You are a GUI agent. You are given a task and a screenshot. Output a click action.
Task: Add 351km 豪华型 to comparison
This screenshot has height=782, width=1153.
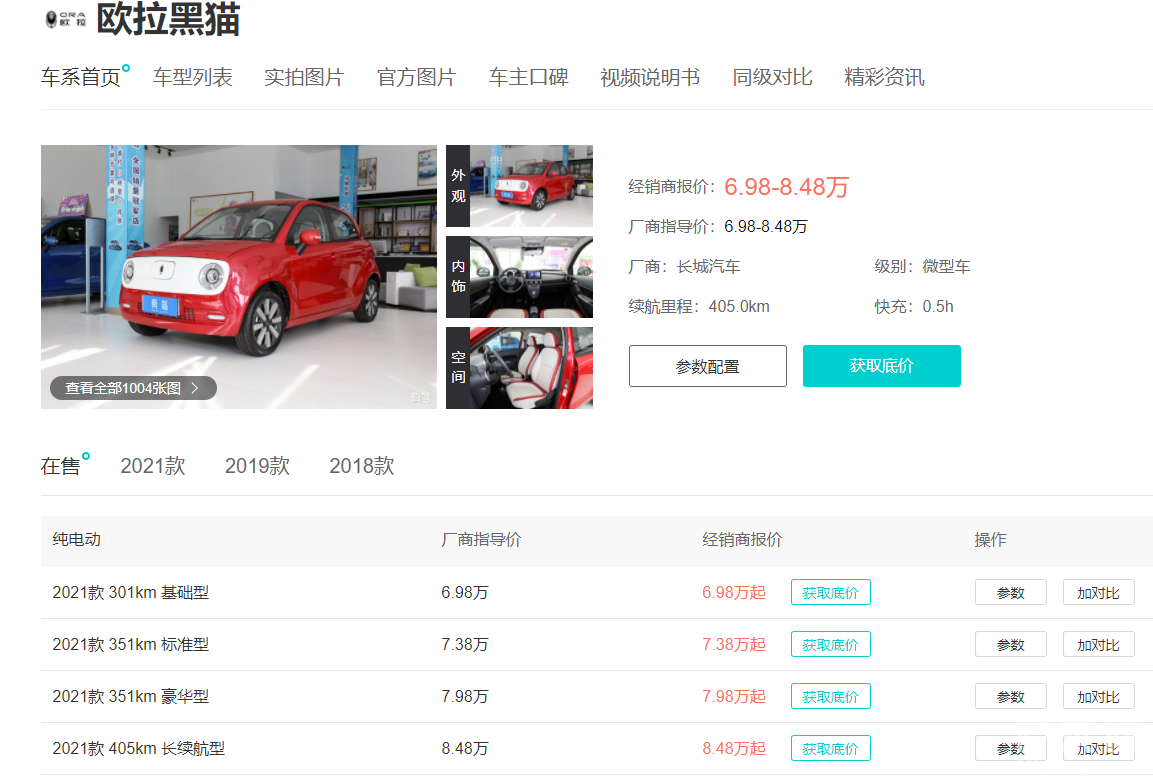(x=1098, y=697)
